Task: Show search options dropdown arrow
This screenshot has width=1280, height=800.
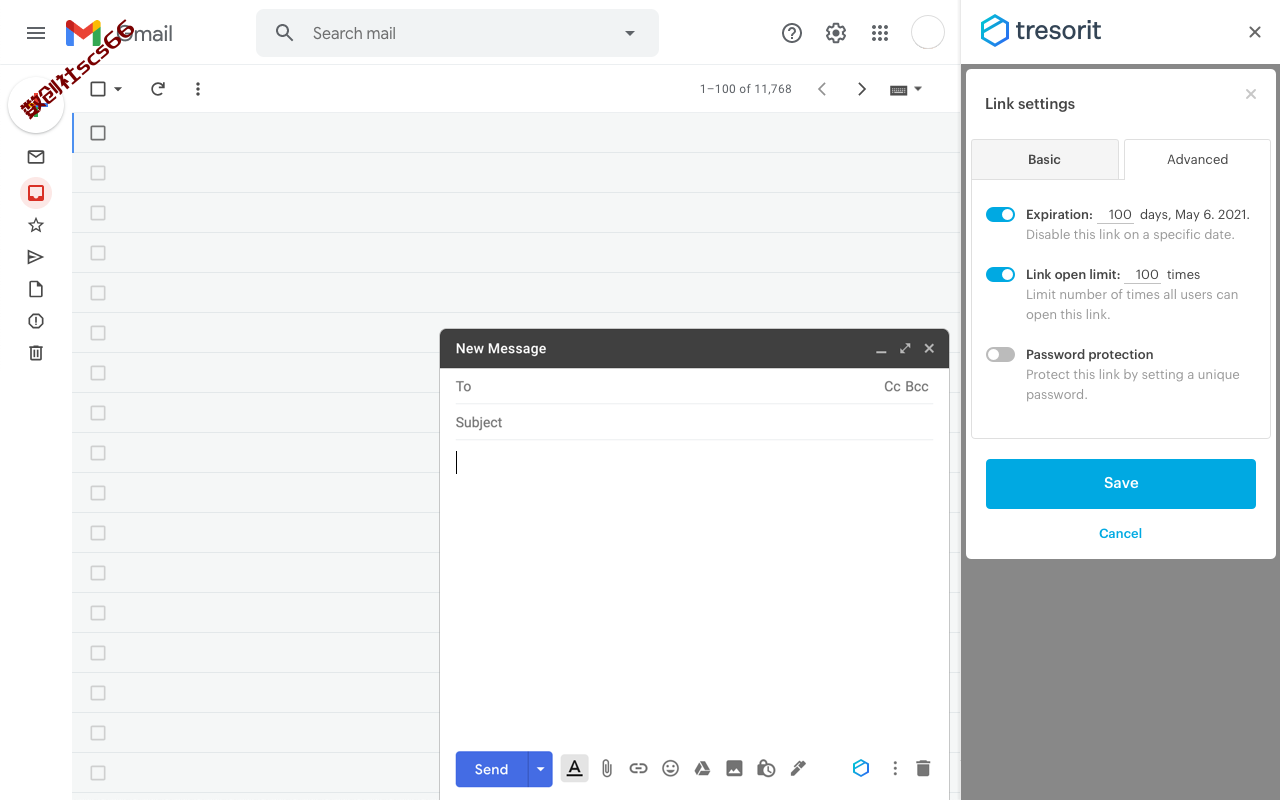Action: pyautogui.click(x=630, y=33)
